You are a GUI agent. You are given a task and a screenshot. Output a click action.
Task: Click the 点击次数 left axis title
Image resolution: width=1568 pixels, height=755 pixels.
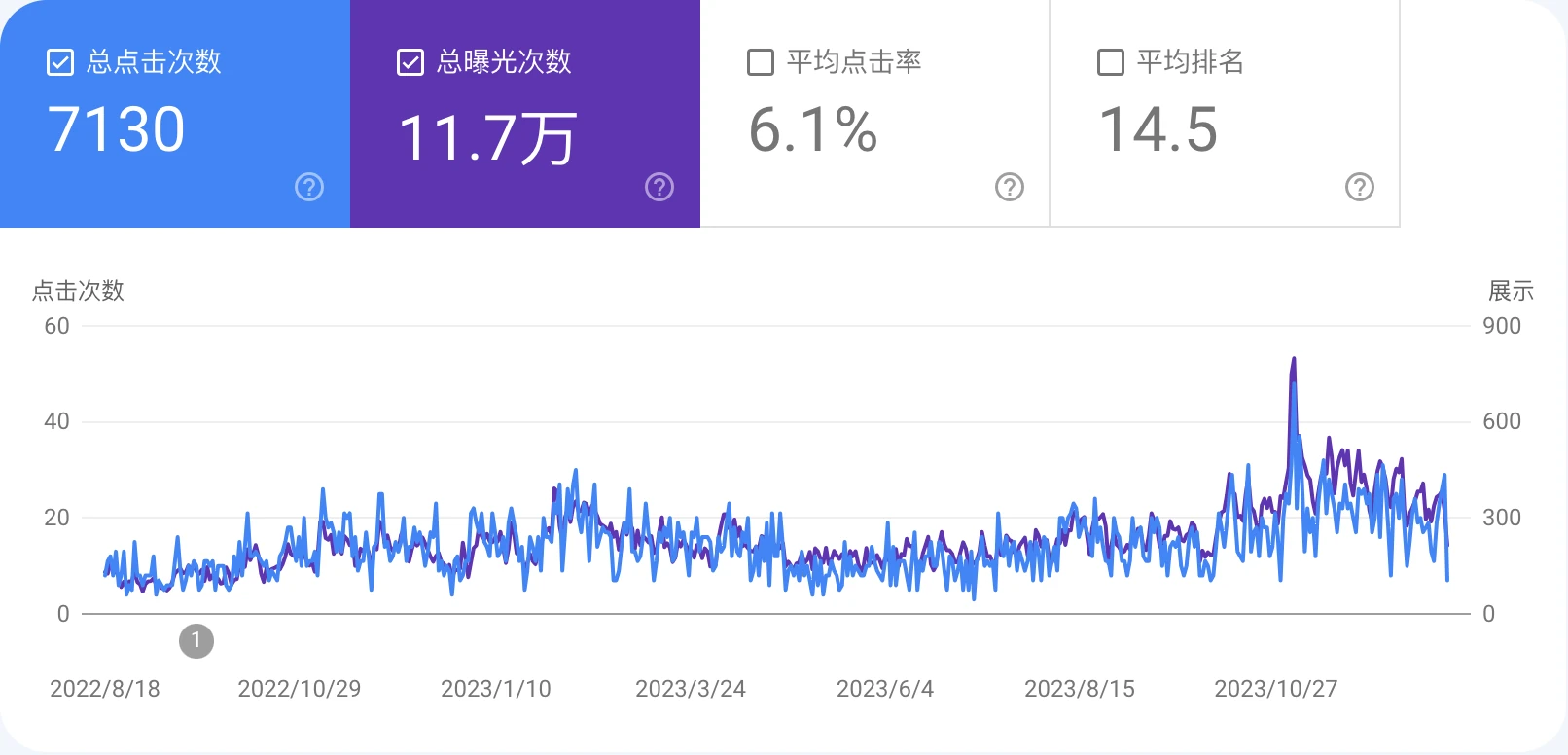click(x=78, y=291)
